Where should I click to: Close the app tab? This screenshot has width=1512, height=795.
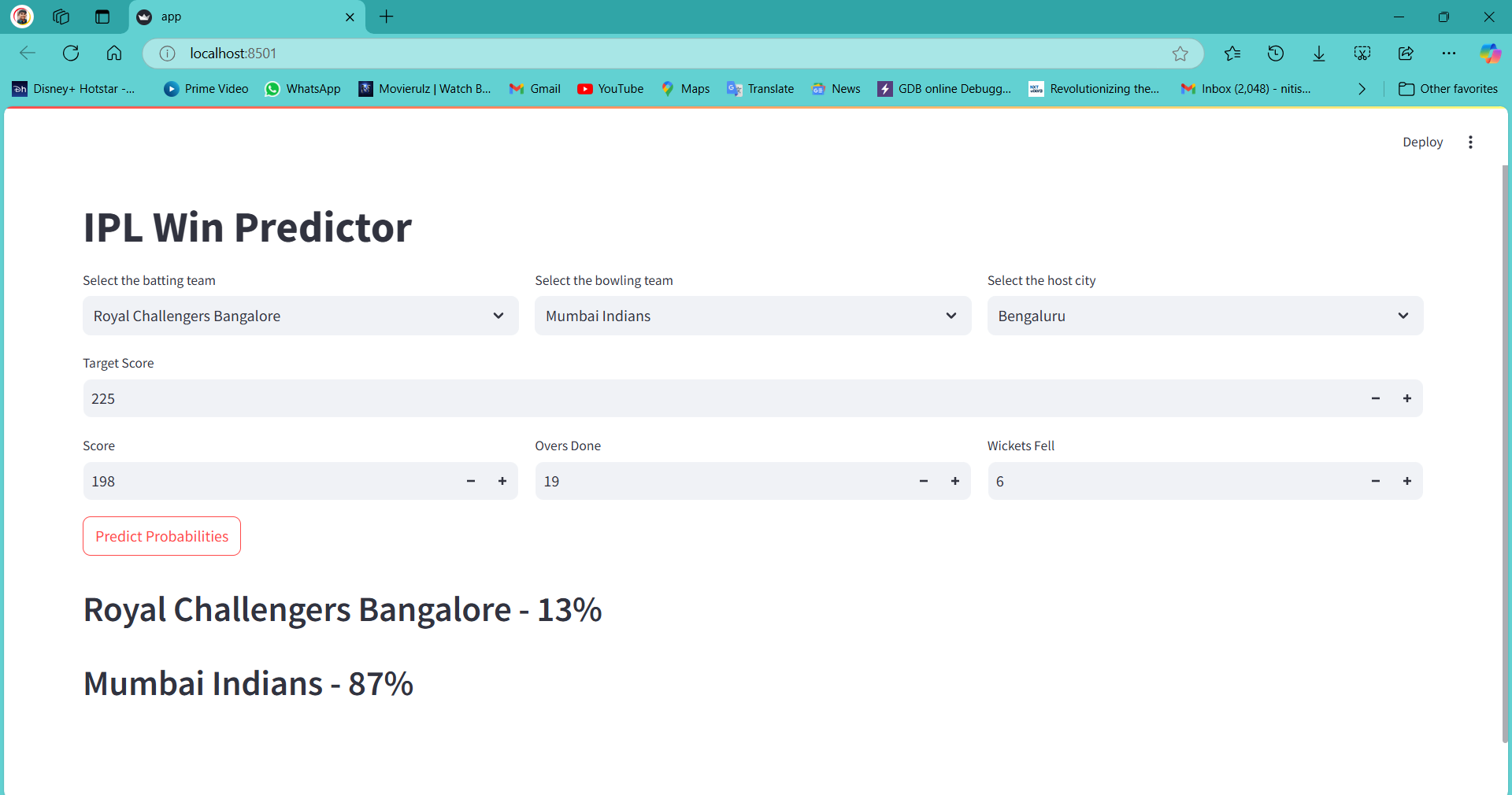(x=350, y=17)
